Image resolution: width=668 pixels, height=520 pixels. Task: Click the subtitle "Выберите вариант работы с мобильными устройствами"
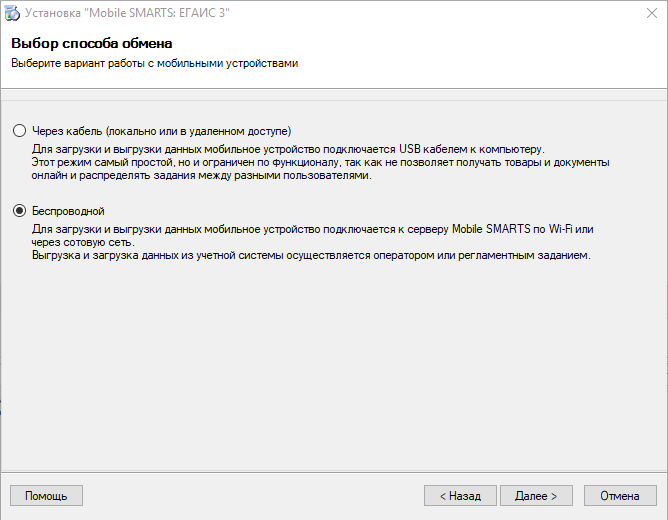(x=155, y=63)
